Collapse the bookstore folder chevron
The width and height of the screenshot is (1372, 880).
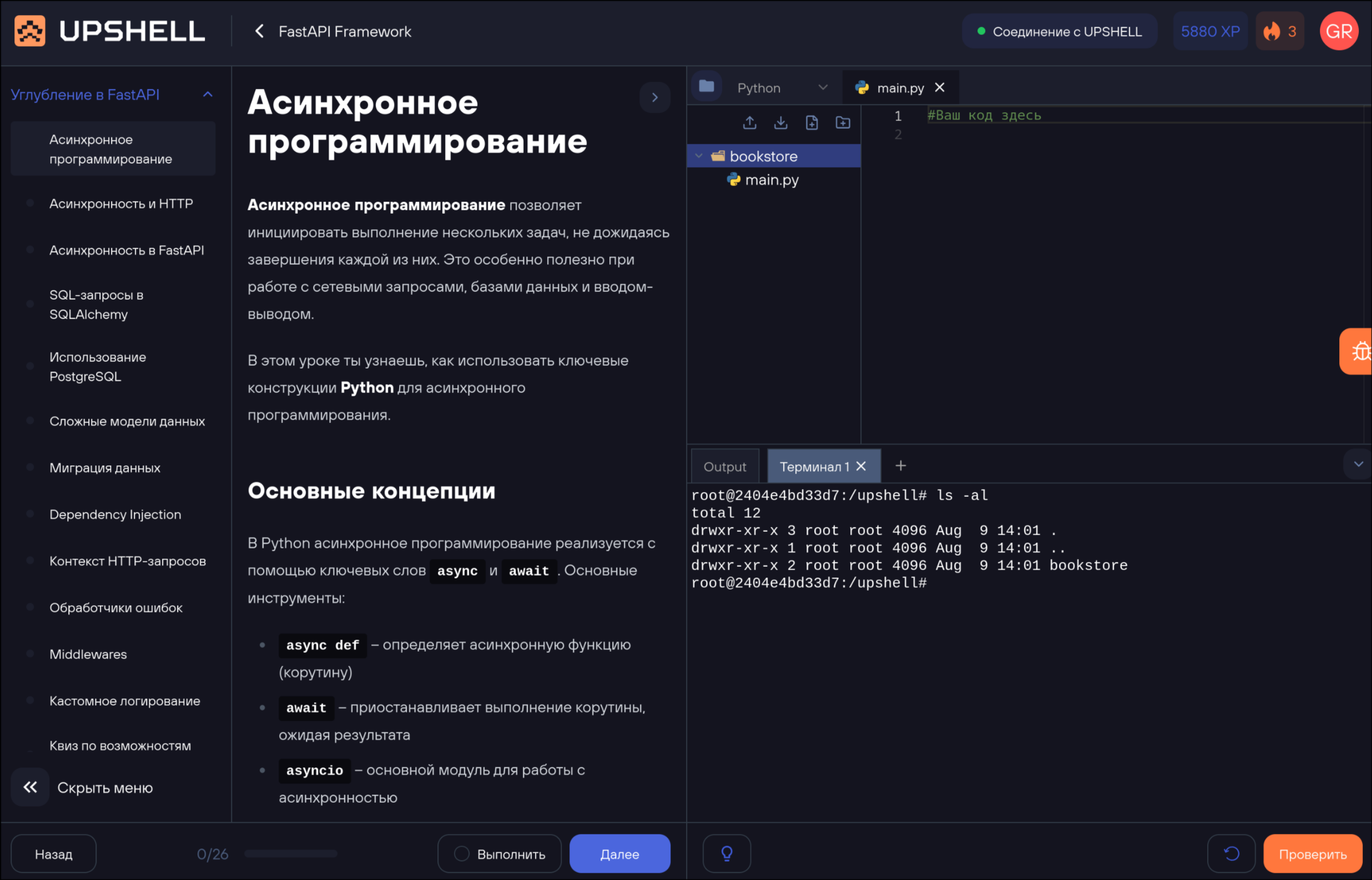[x=699, y=156]
